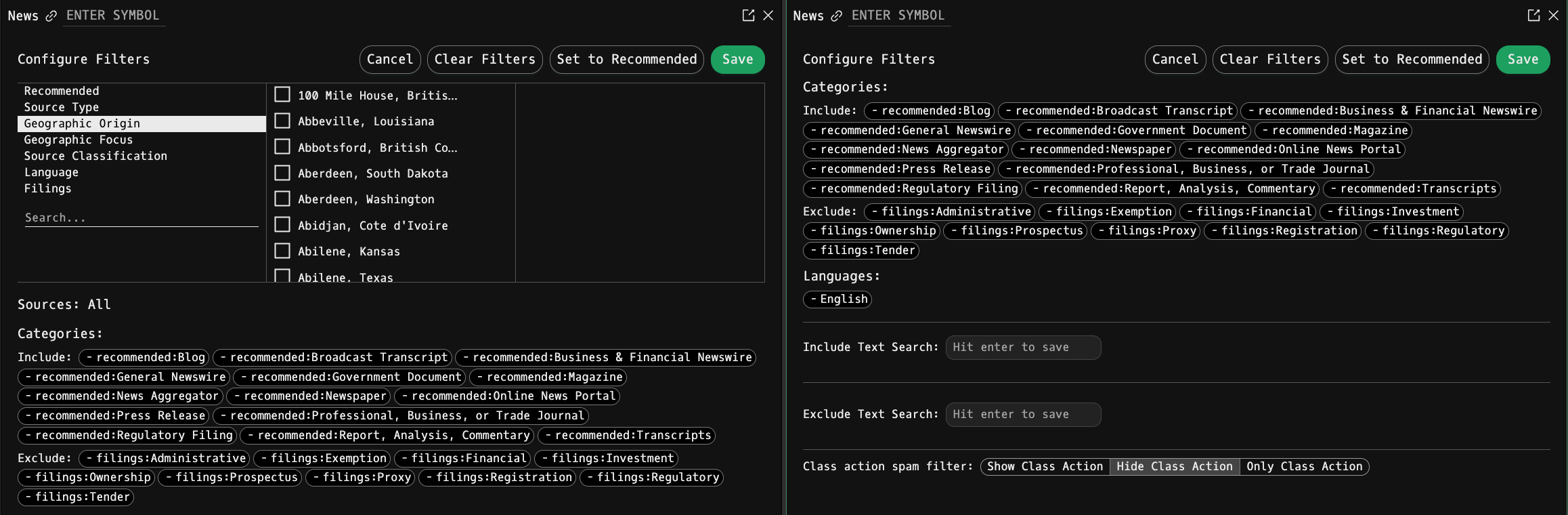The image size is (1568, 515).
Task: Select Geographic Focus filter category
Action: (141, 140)
